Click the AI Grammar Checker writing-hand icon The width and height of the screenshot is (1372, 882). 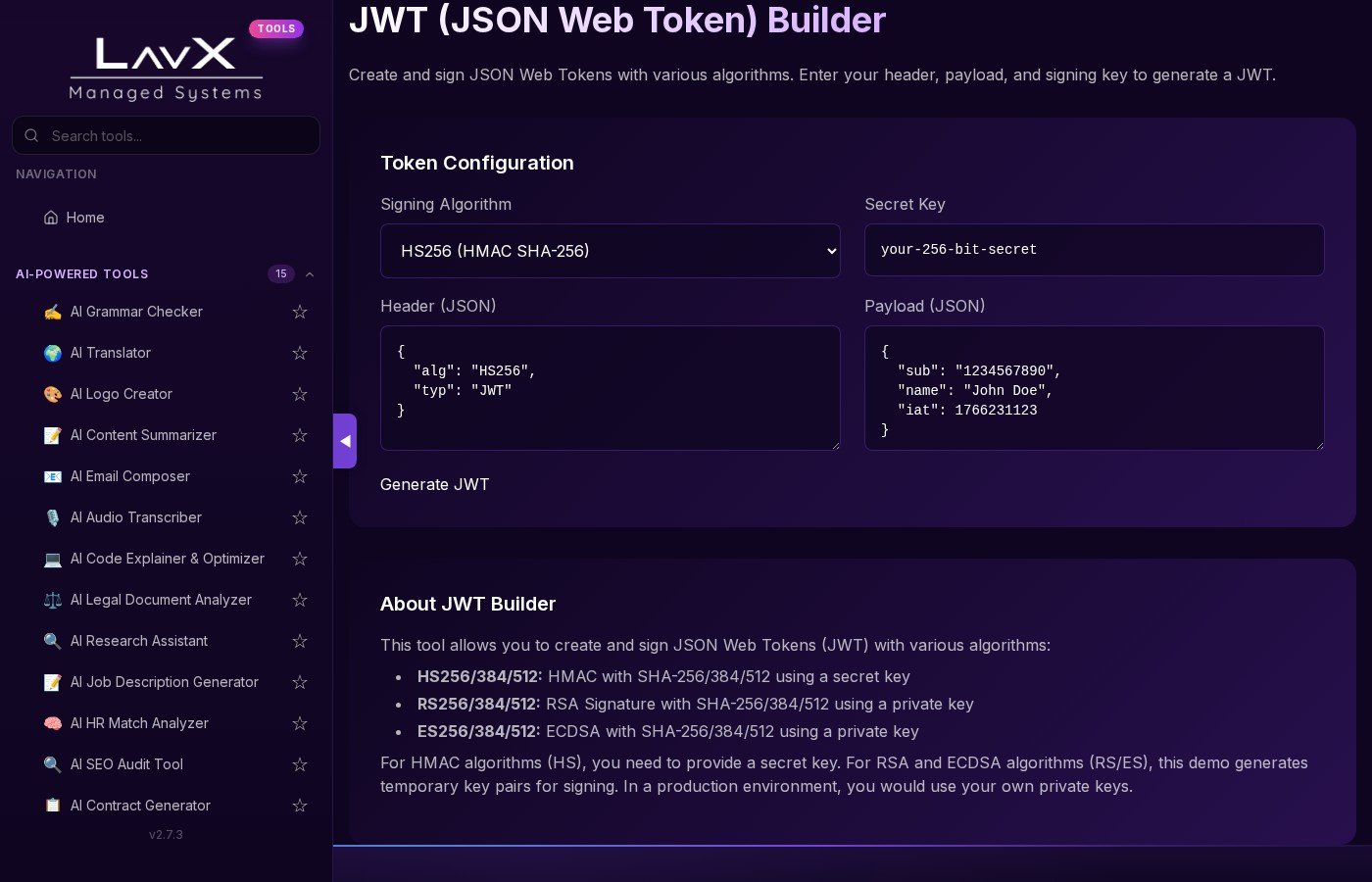coord(53,312)
